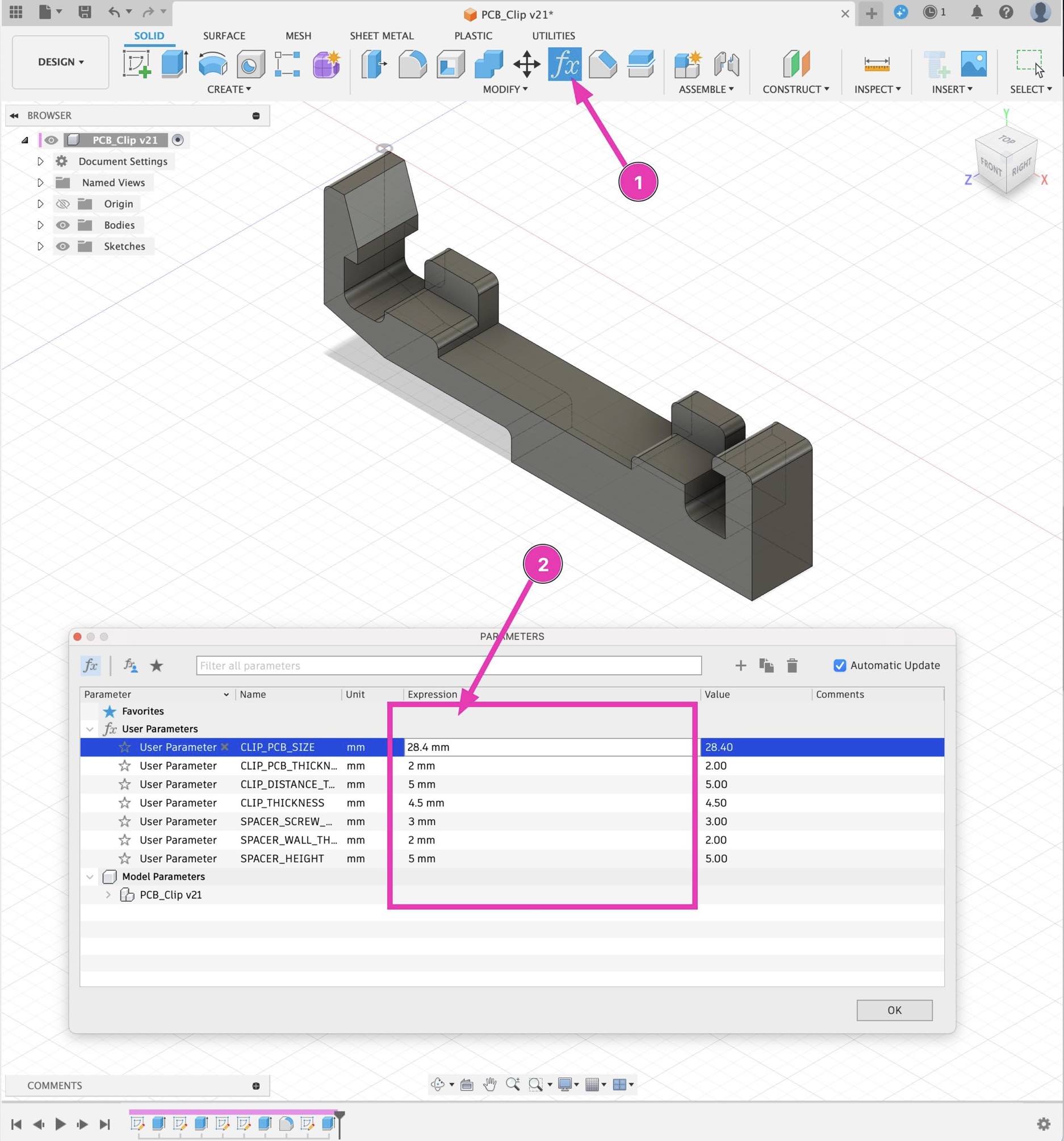Image resolution: width=1064 pixels, height=1141 pixels.
Task: Play the timeline
Action: (60, 1124)
